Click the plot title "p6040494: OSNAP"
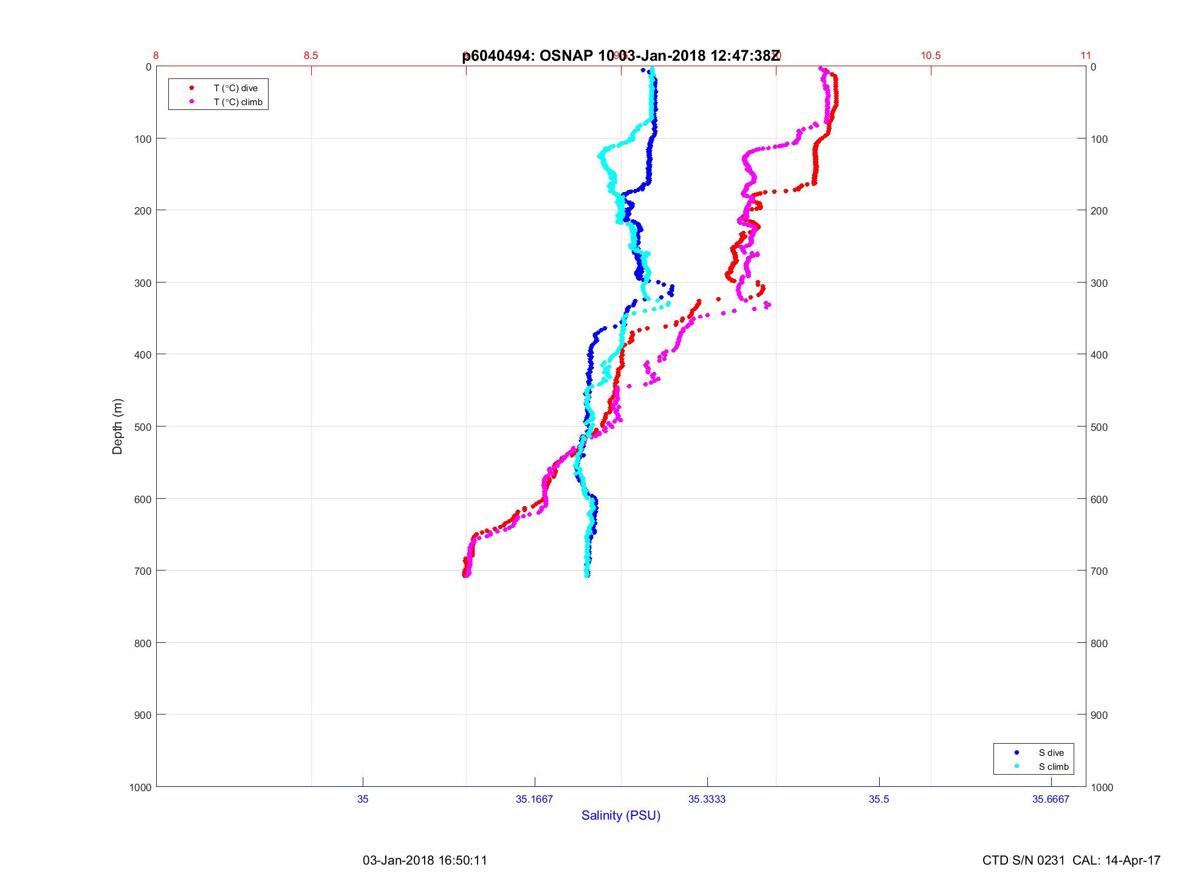 528,57
